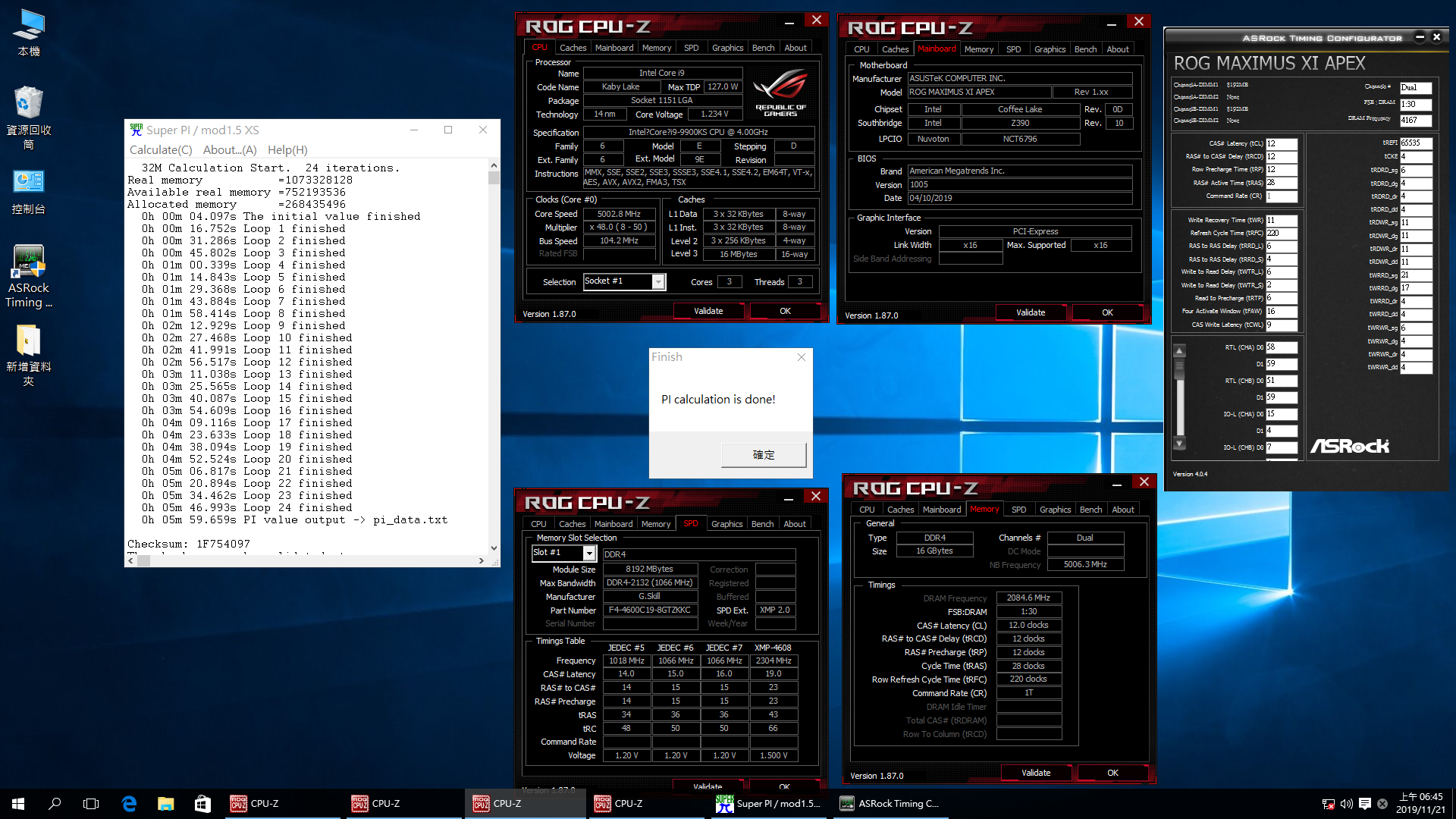Click the volume icon in system tray
The height and width of the screenshot is (819, 1456).
point(1347,804)
